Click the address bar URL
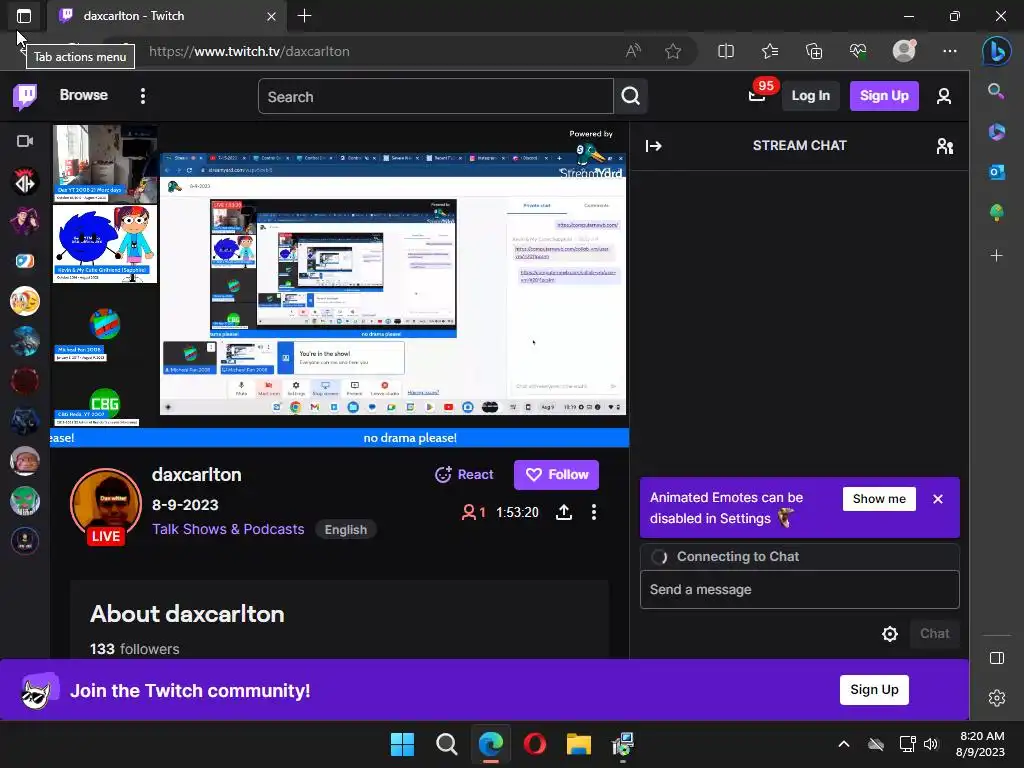Screen dimensions: 1024x768 [249, 51]
